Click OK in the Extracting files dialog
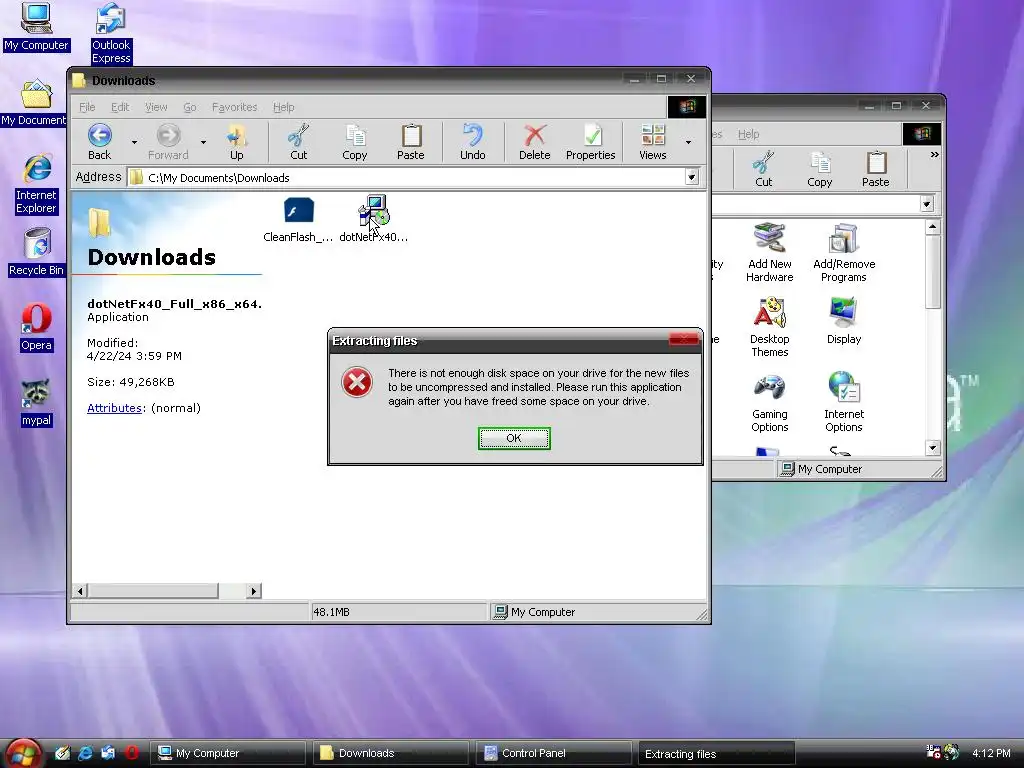Screen dimensions: 1024x768 [x=514, y=438]
